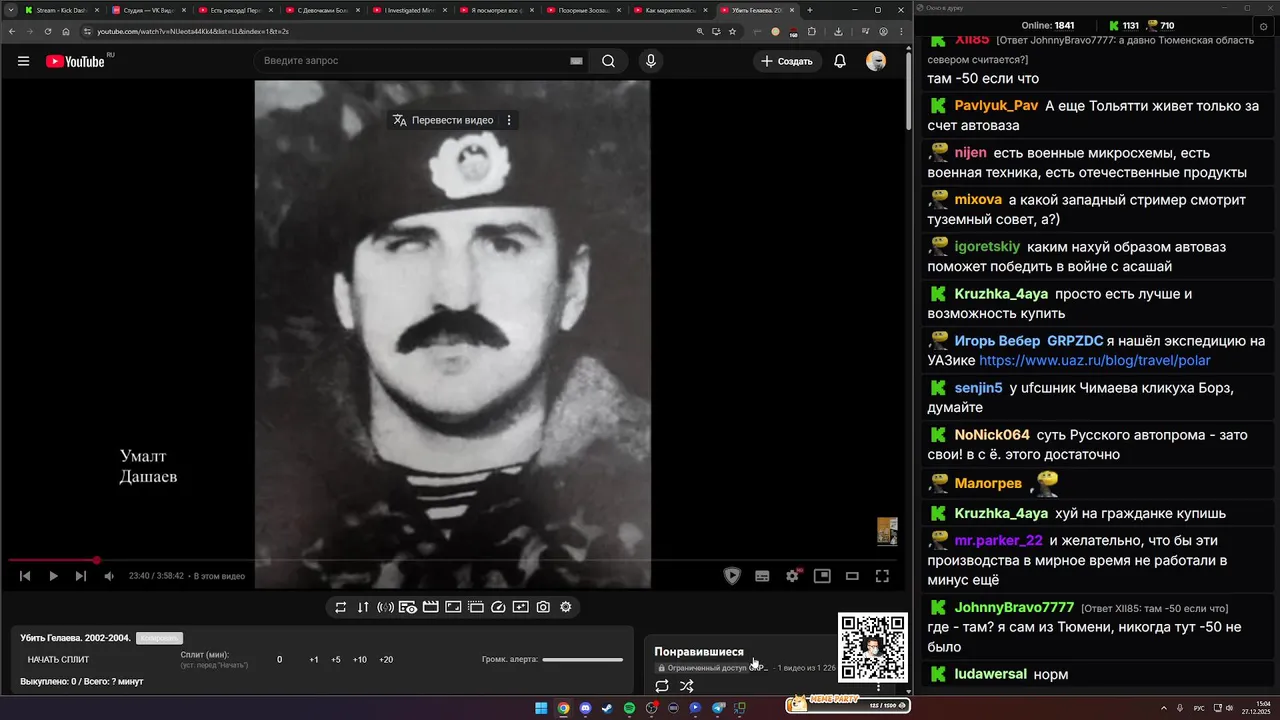The height and width of the screenshot is (720, 1280).
Task: Click the dashed window icon in enhancer toolbar
Action: [476, 607]
